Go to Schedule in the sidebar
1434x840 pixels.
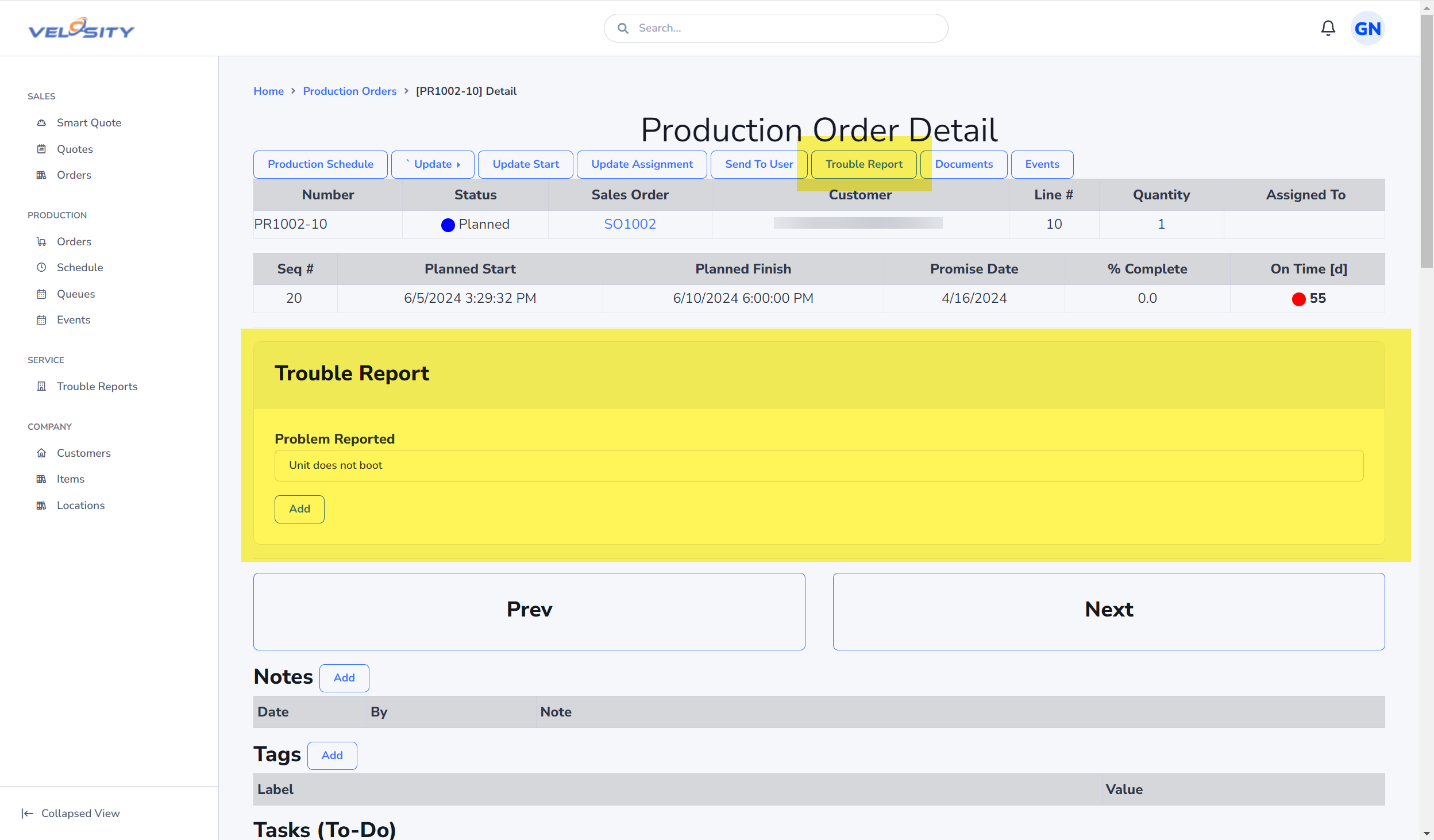pos(80,268)
